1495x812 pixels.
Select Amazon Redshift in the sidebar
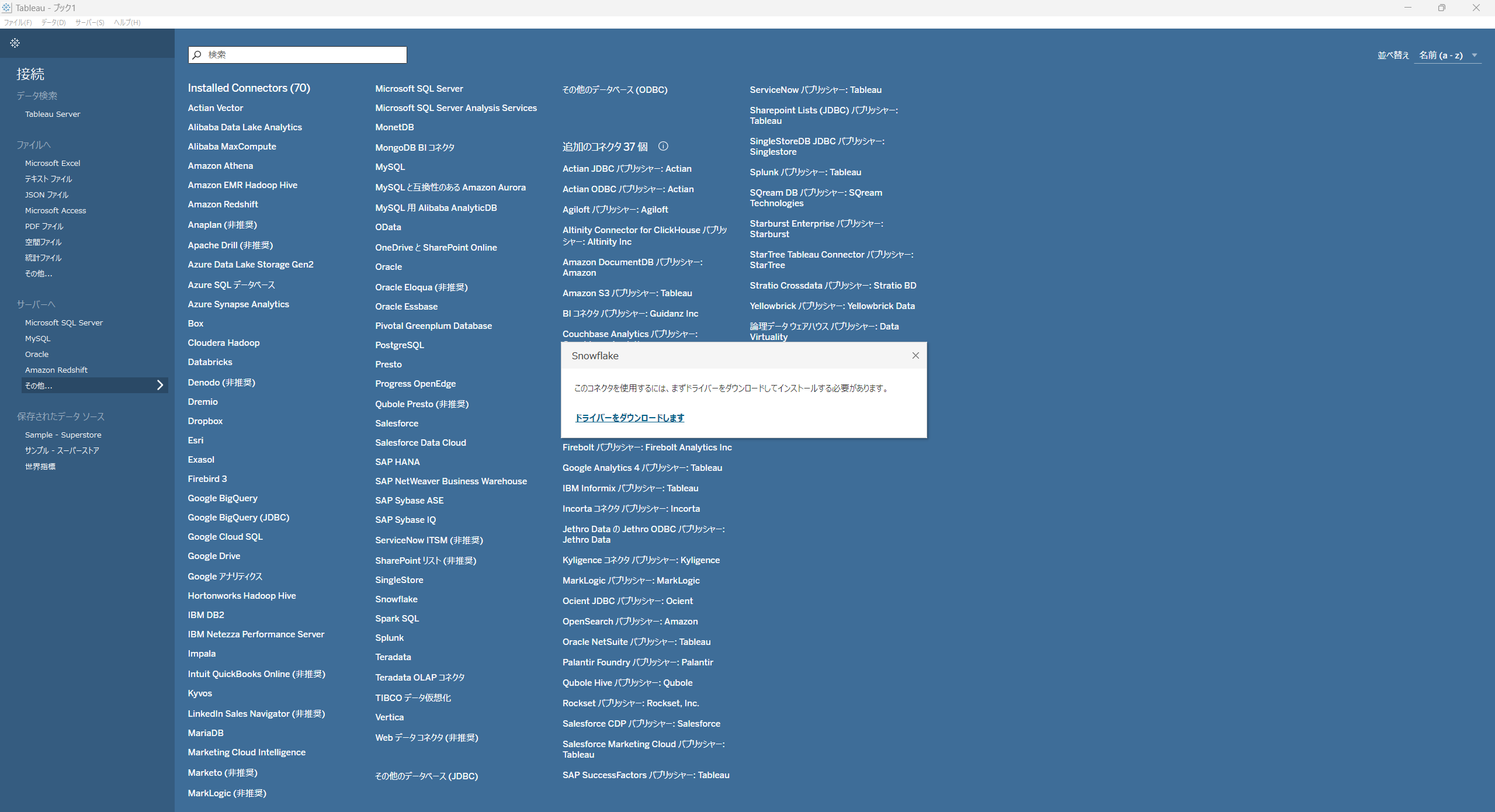click(56, 370)
